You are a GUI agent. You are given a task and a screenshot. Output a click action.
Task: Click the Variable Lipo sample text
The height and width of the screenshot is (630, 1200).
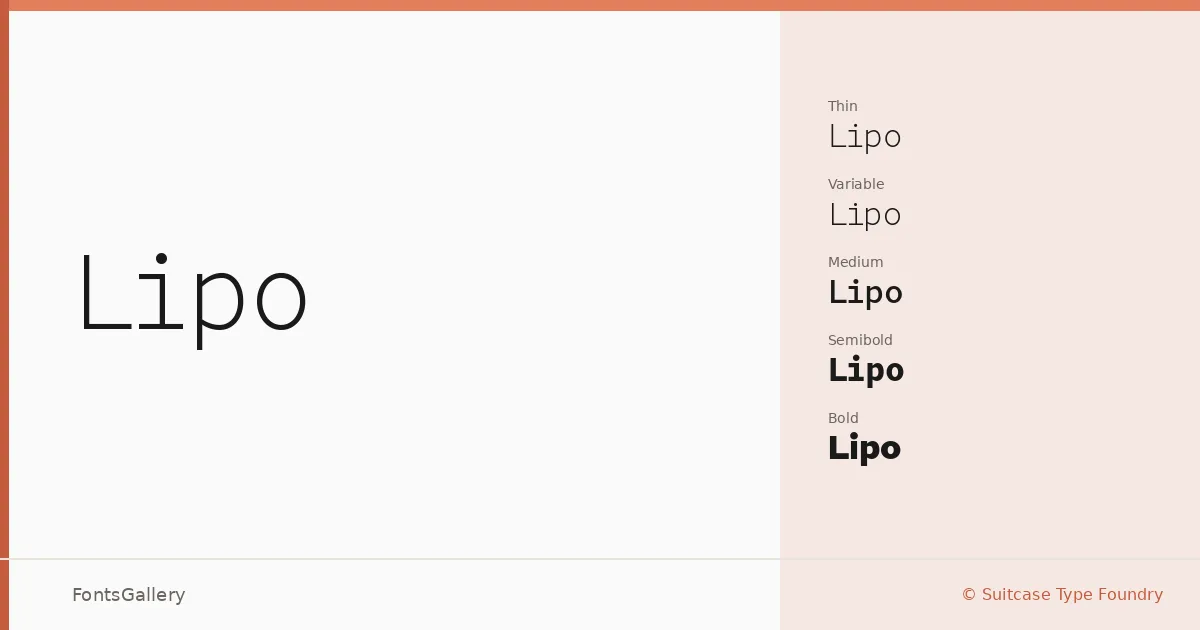pyautogui.click(x=865, y=215)
